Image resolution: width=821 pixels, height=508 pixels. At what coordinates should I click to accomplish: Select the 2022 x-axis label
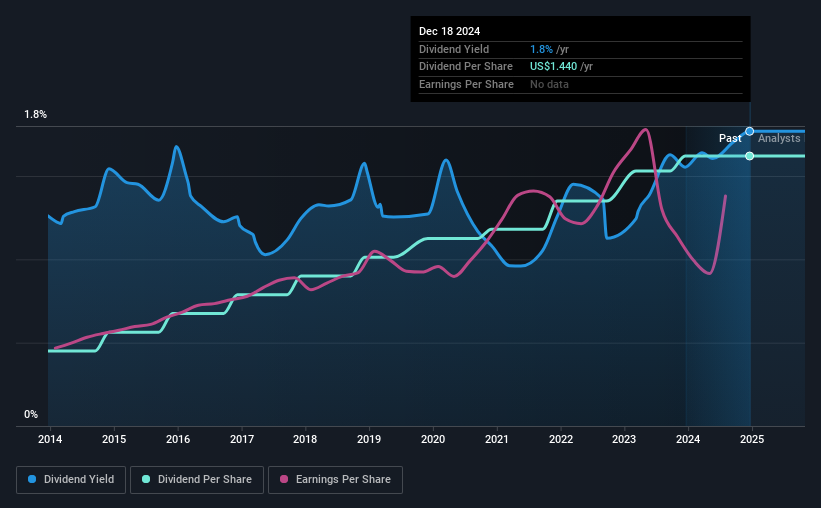(x=561, y=439)
